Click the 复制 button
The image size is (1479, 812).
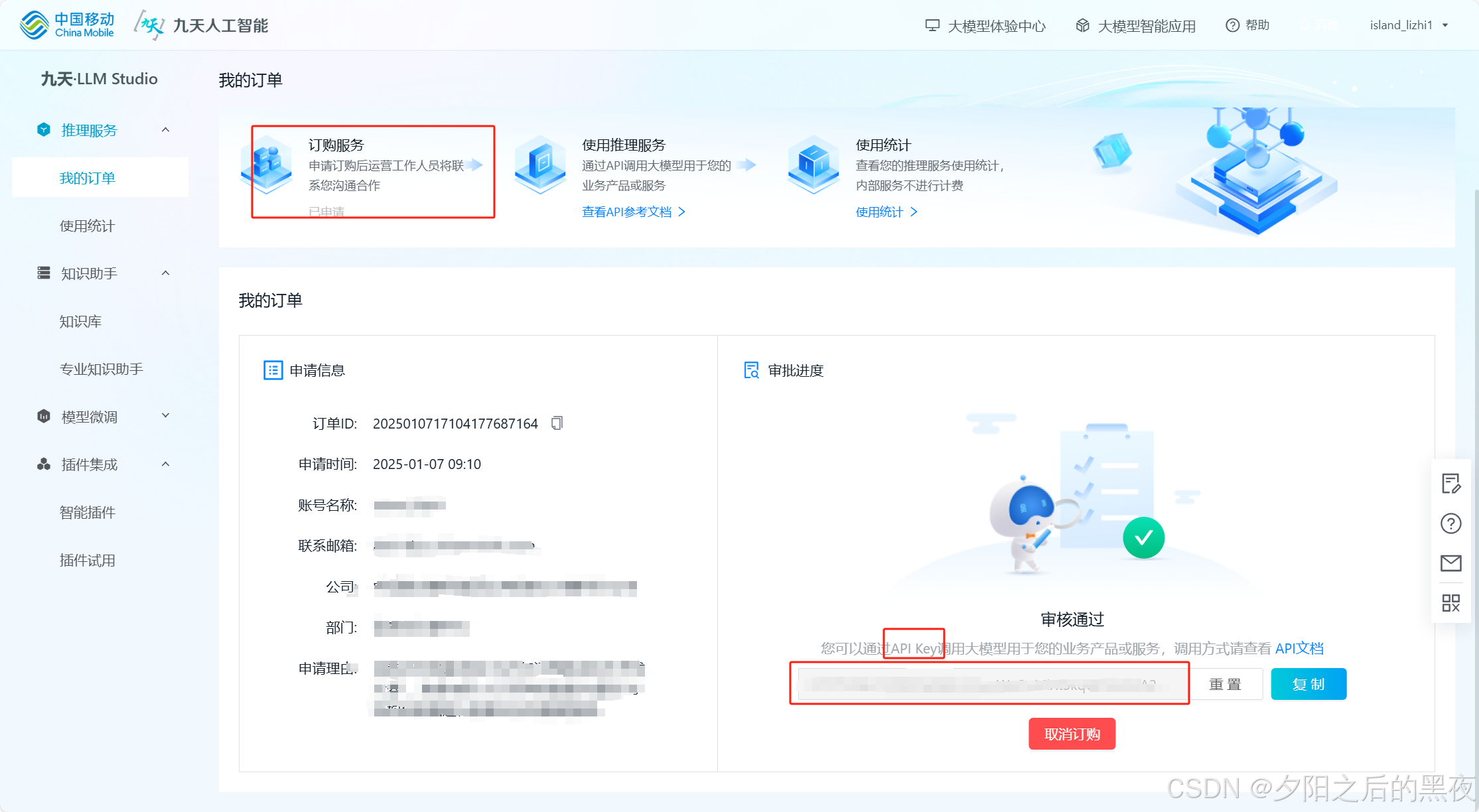(x=1308, y=684)
